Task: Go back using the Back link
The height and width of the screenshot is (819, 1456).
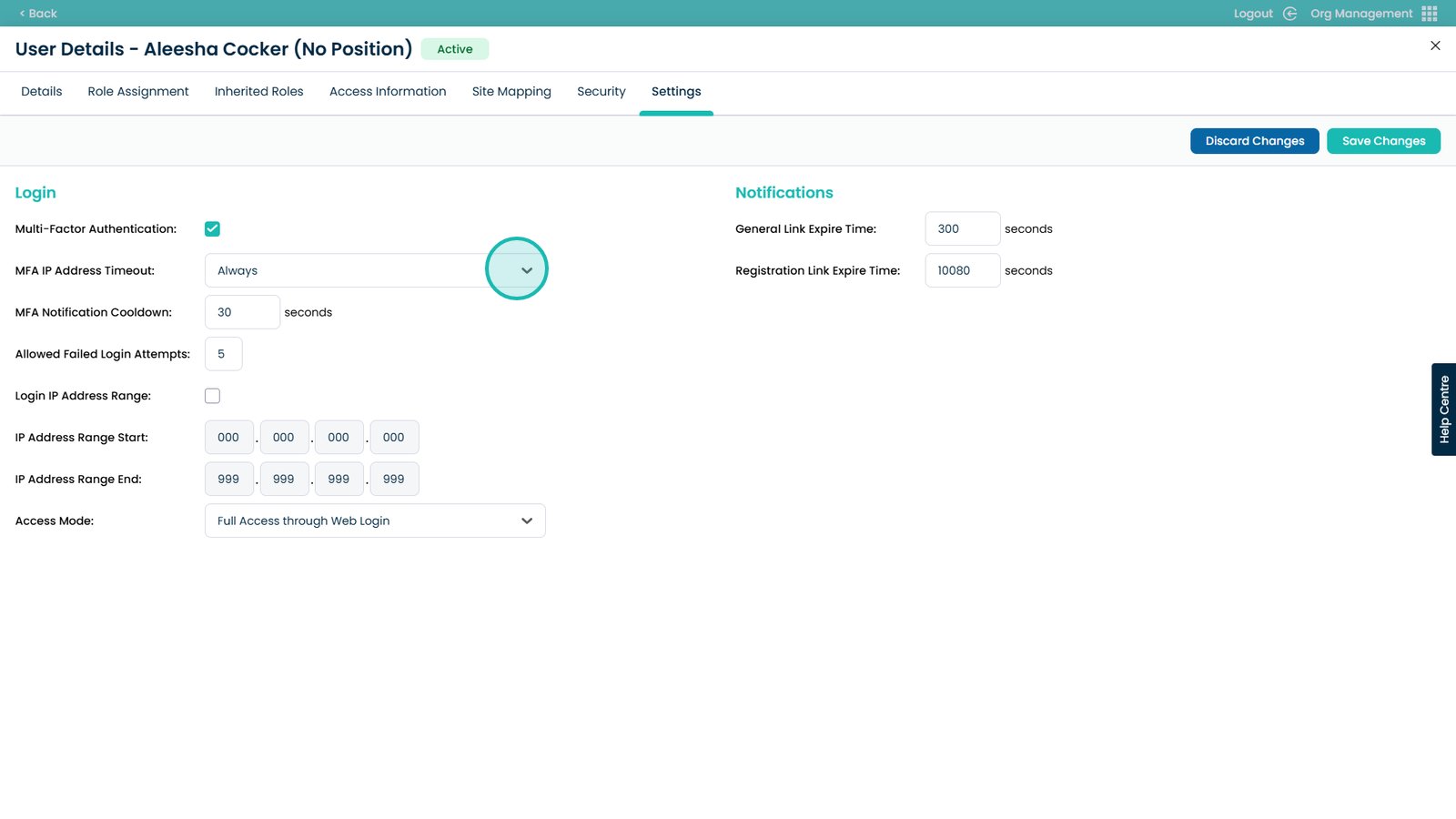Action: pyautogui.click(x=38, y=14)
